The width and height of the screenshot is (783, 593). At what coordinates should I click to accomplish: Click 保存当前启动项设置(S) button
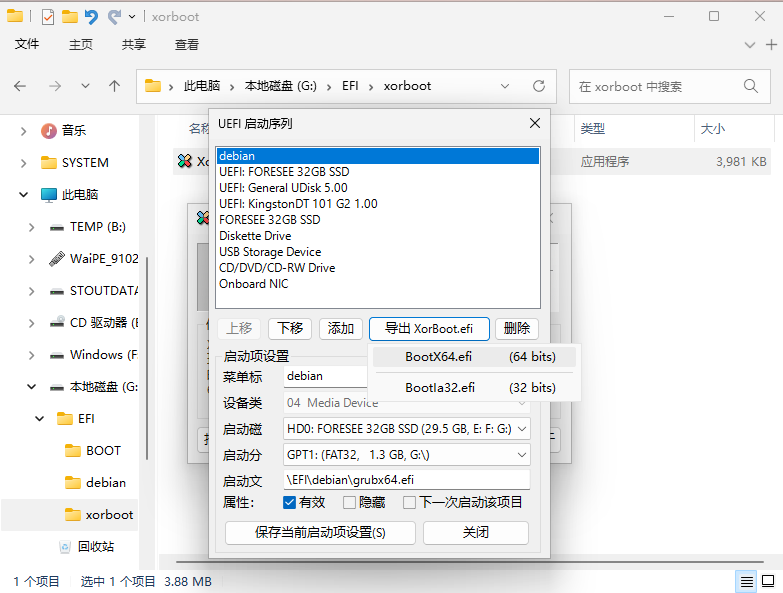(320, 533)
